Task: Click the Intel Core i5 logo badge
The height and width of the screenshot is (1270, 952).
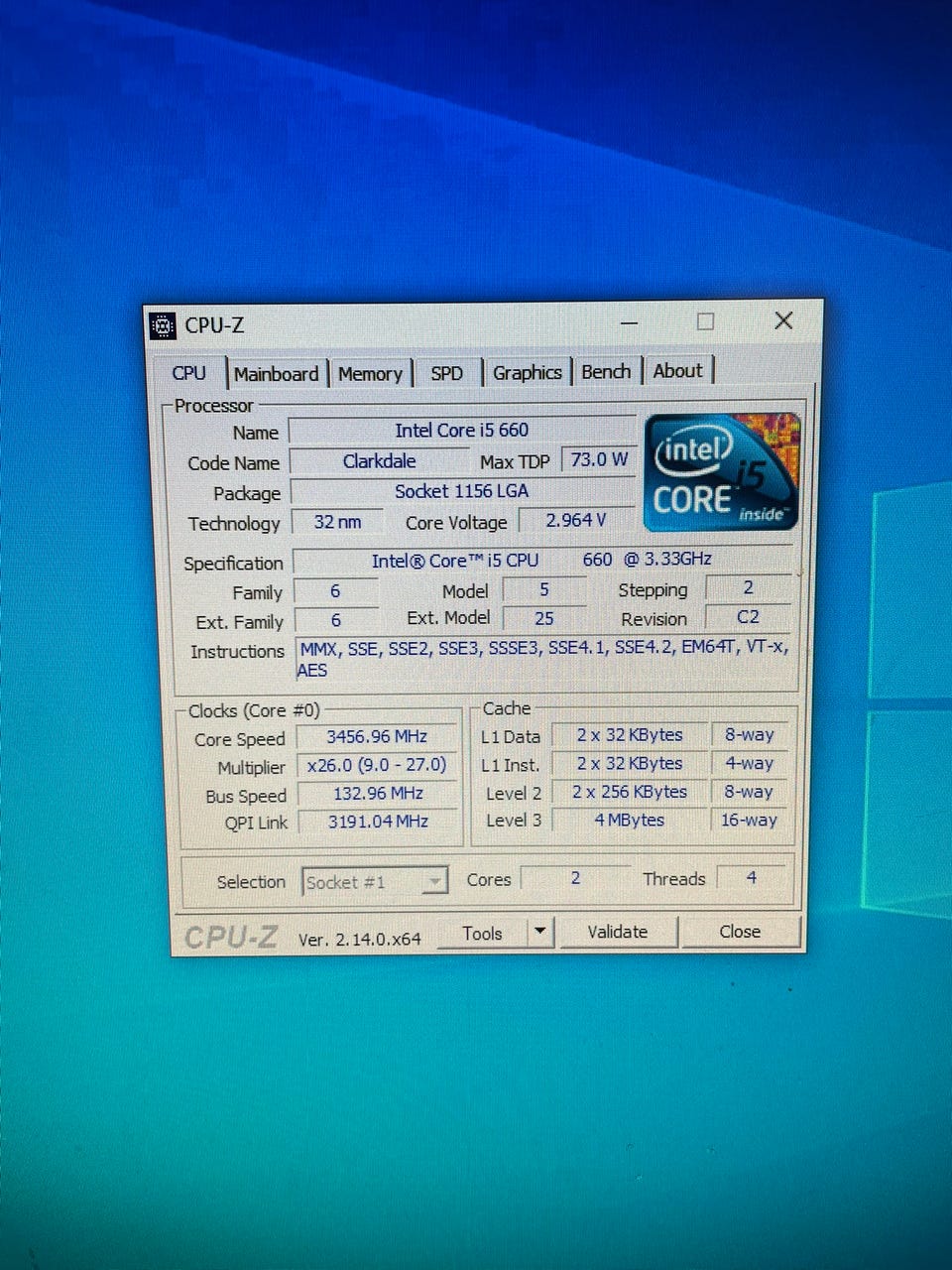Action: click(722, 471)
